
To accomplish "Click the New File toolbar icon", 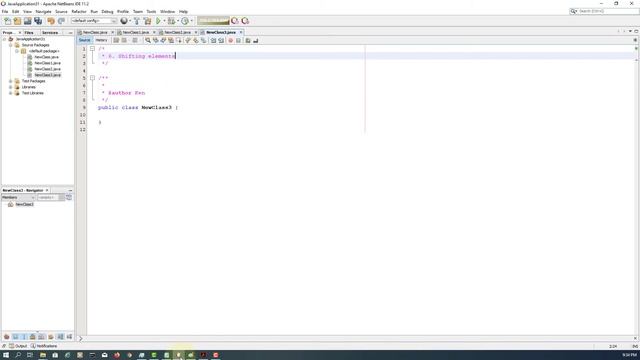I will 7,21.
